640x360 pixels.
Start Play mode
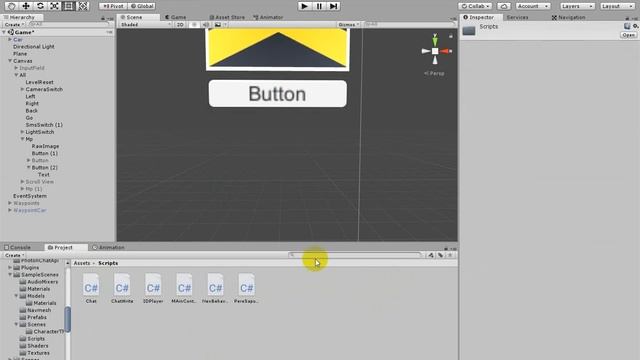(304, 6)
